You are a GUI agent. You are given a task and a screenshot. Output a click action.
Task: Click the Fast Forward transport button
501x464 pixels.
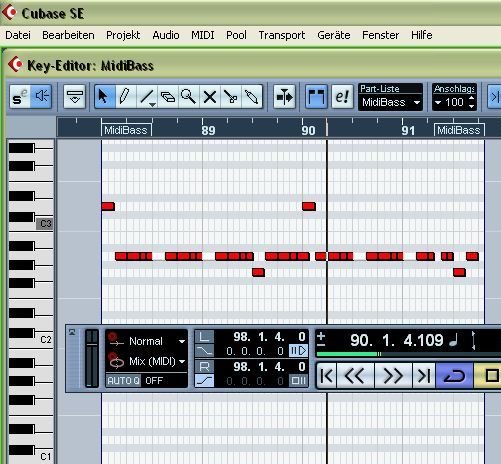tap(393, 376)
